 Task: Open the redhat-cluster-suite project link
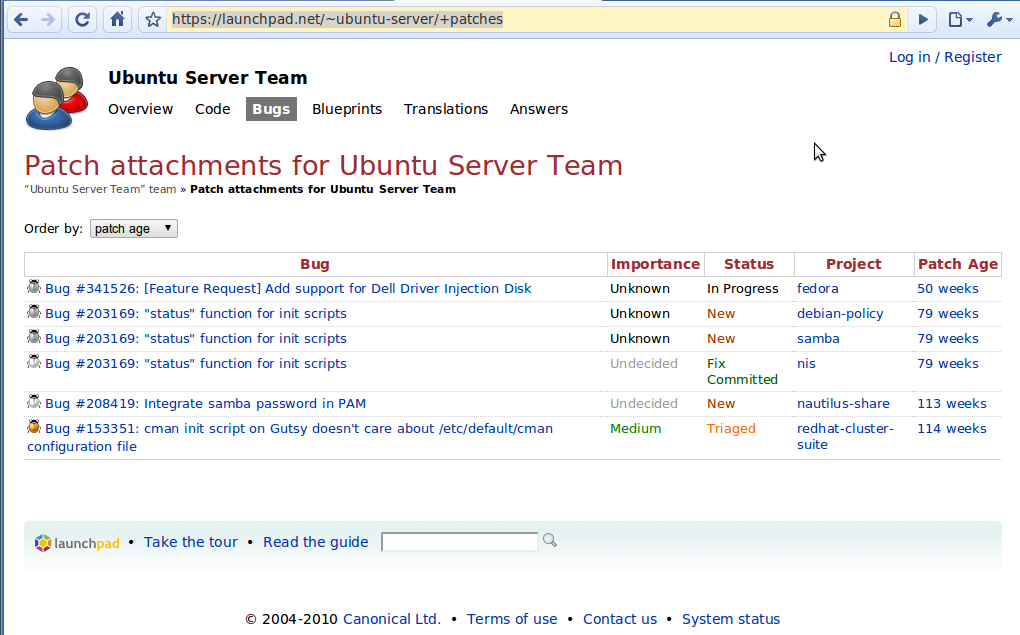pos(845,436)
